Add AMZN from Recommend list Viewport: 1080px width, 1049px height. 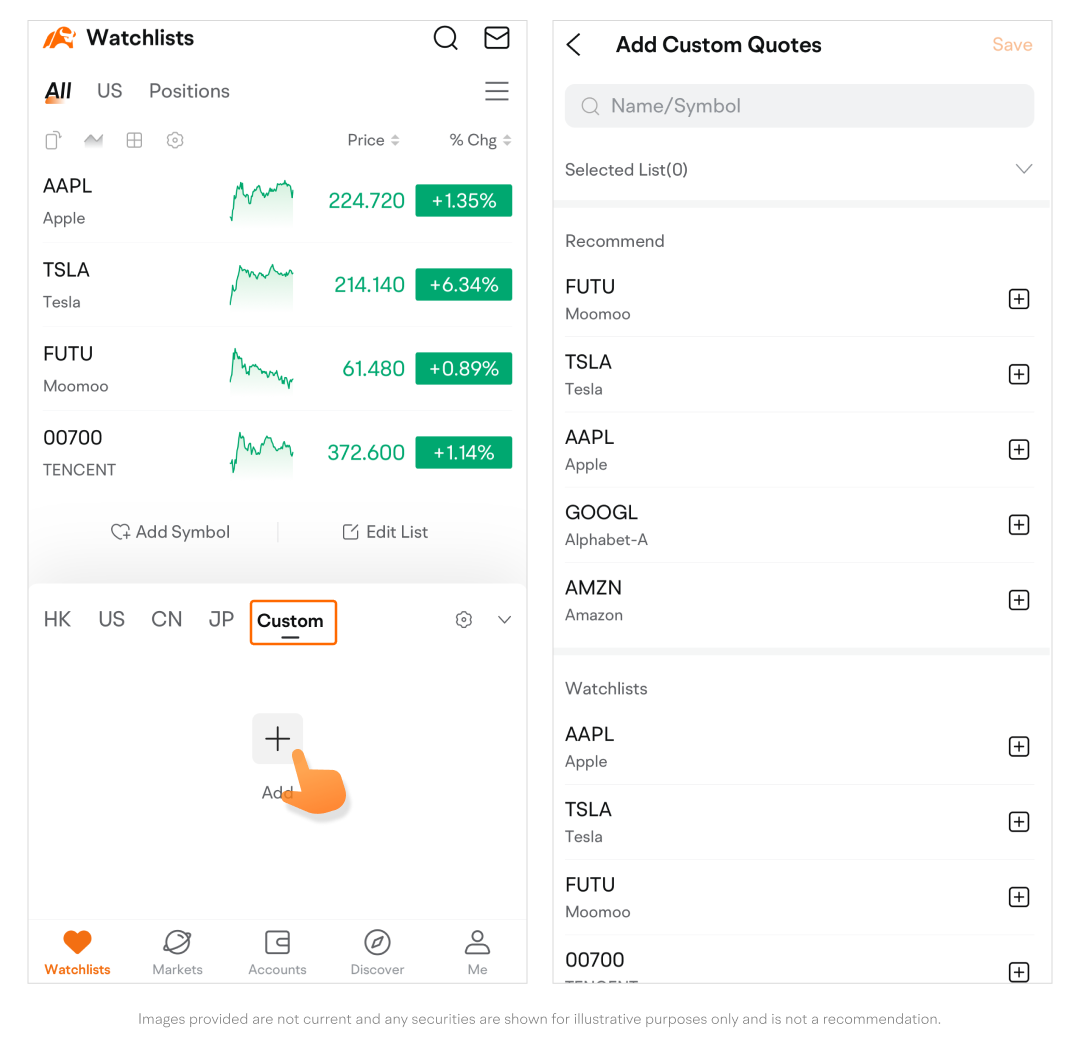[x=1018, y=600]
